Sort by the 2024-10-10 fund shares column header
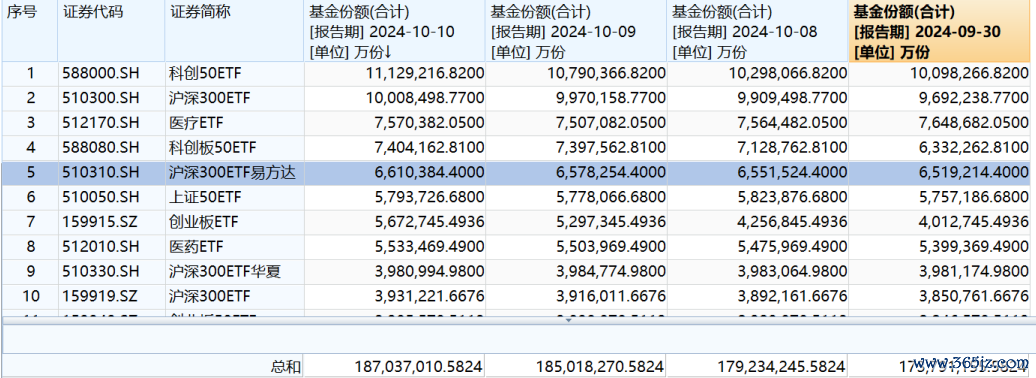Viewport: 1036px width, 378px height. (x=394, y=31)
